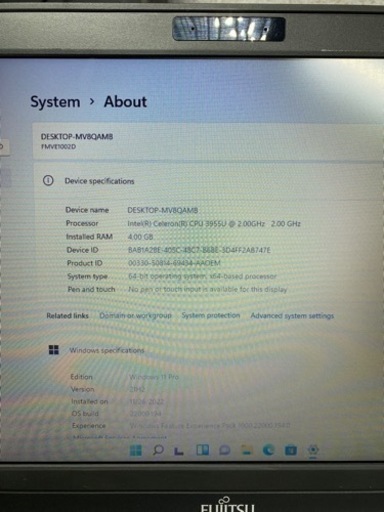Click the Device specifications info icon
Screen dimensions: 384x512
(x=48, y=181)
